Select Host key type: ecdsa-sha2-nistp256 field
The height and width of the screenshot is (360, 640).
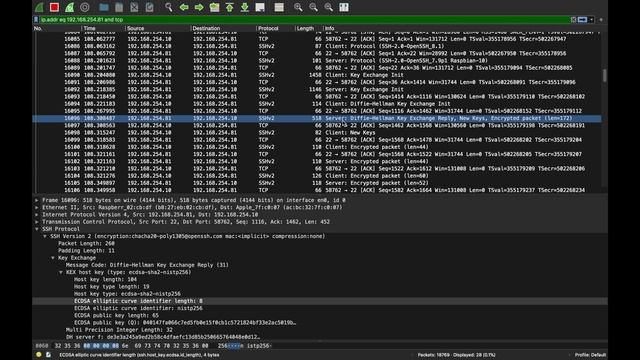[127, 294]
